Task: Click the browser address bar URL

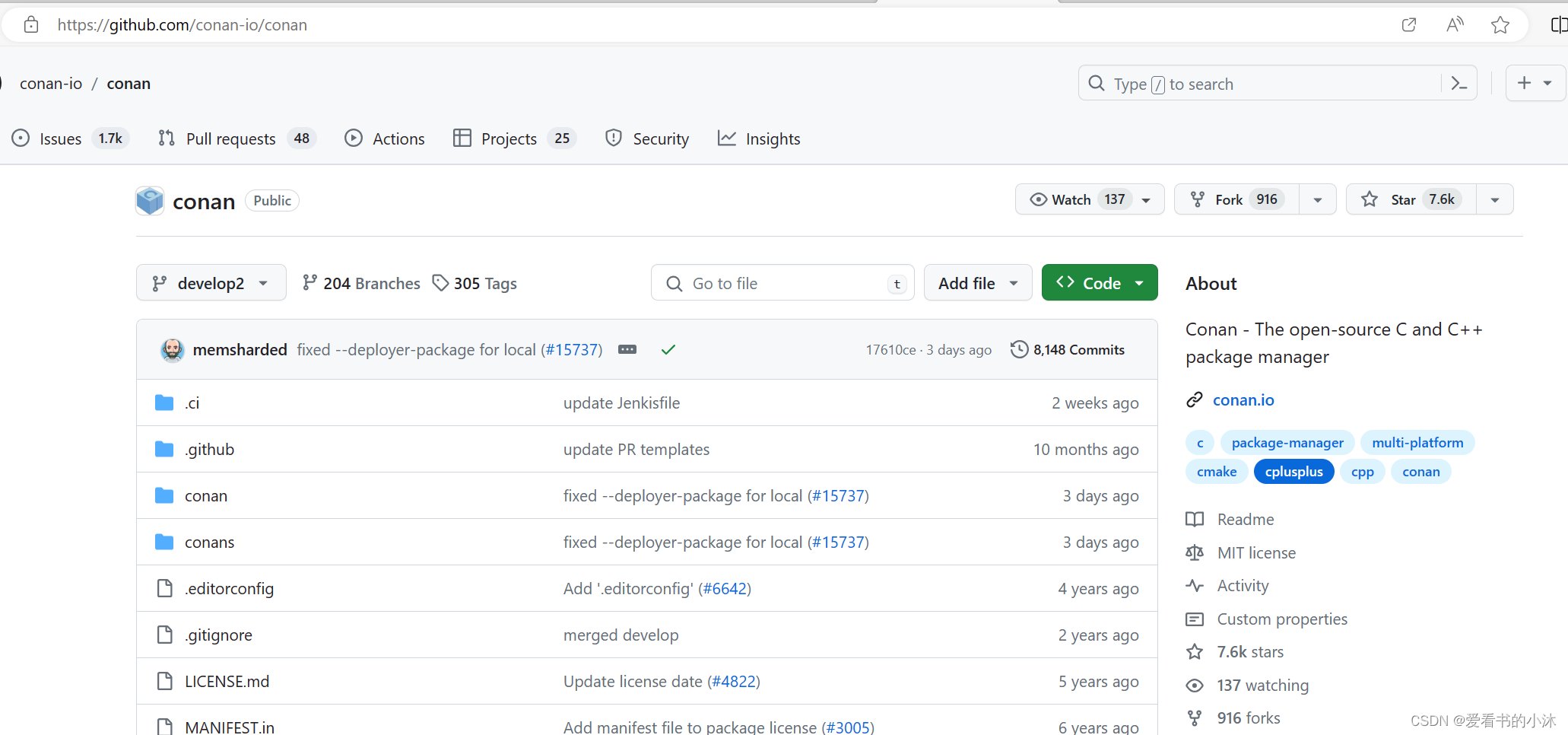Action: point(183,25)
